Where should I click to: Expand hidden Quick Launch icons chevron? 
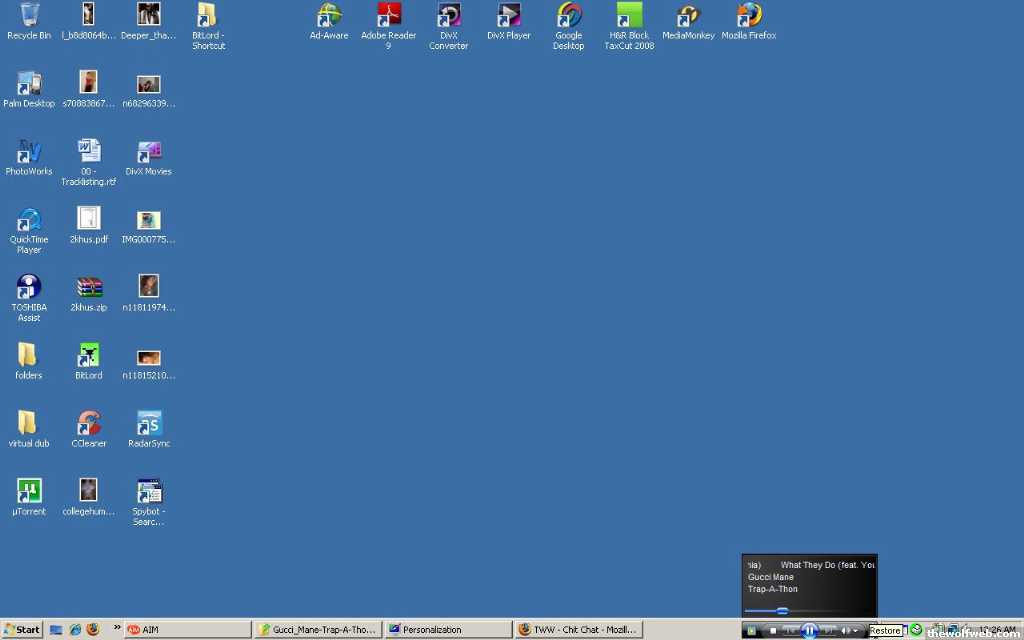pyautogui.click(x=117, y=628)
